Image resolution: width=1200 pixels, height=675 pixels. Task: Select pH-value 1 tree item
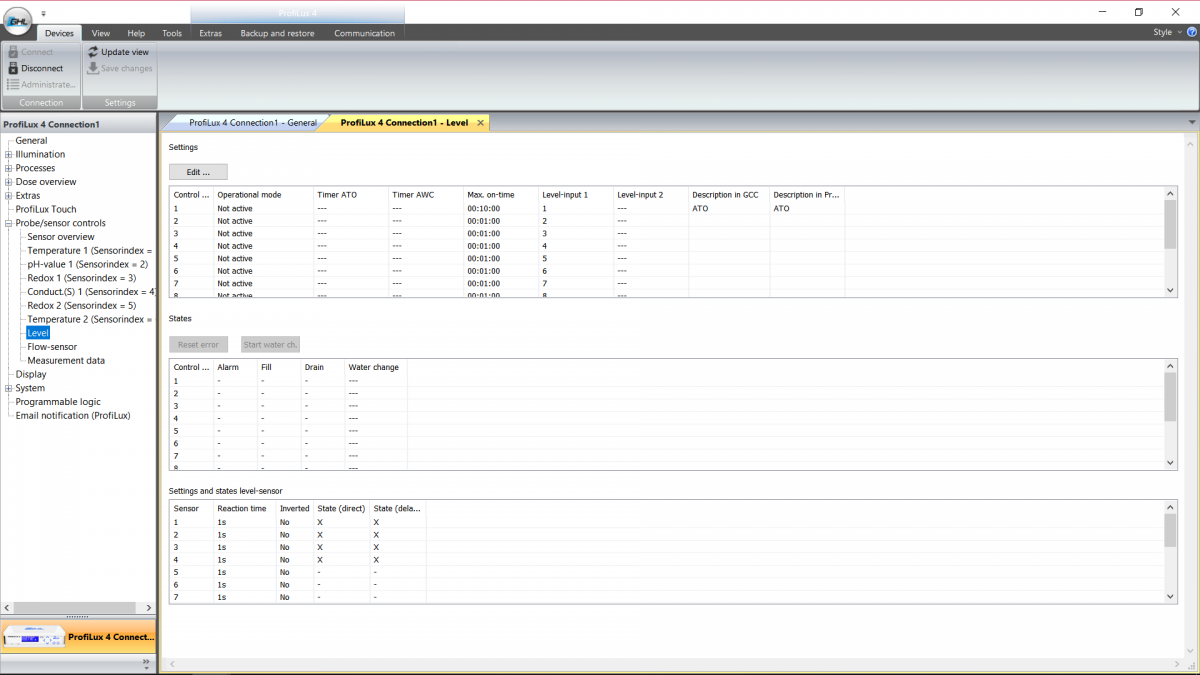click(x=88, y=265)
